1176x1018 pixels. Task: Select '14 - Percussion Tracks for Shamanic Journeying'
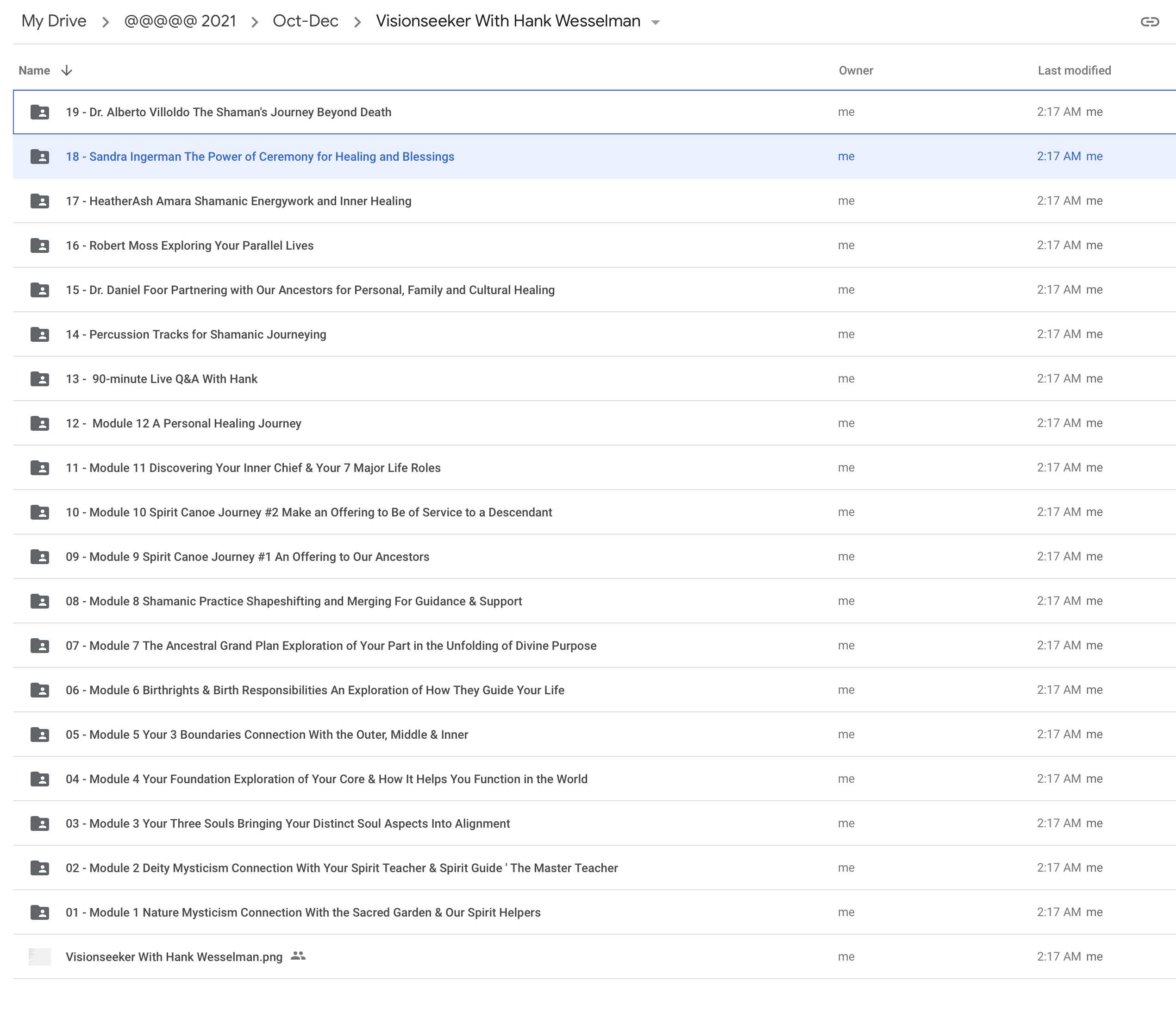196,334
